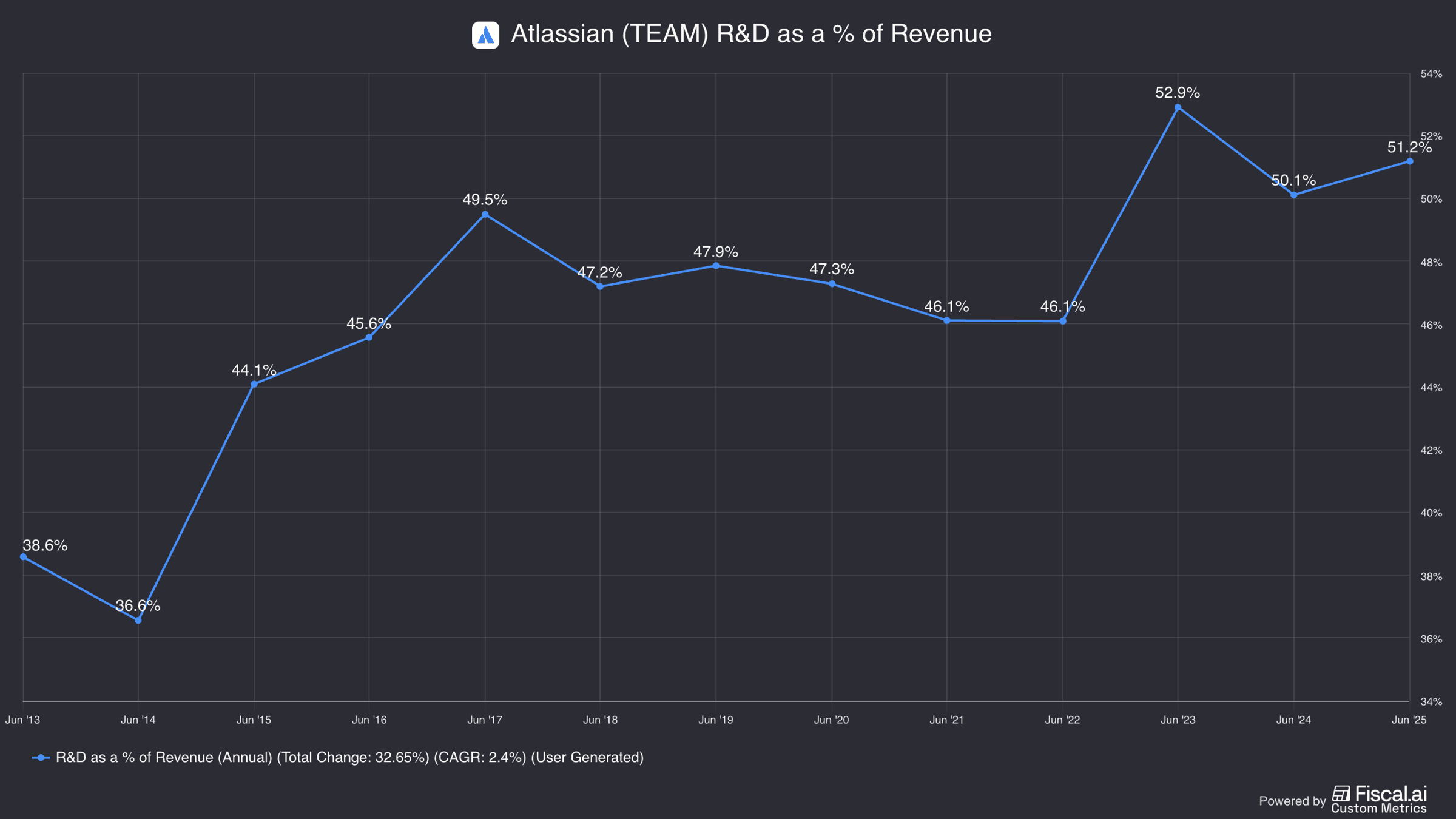Click the 50.1% data point at Jun '24

pos(1294,195)
